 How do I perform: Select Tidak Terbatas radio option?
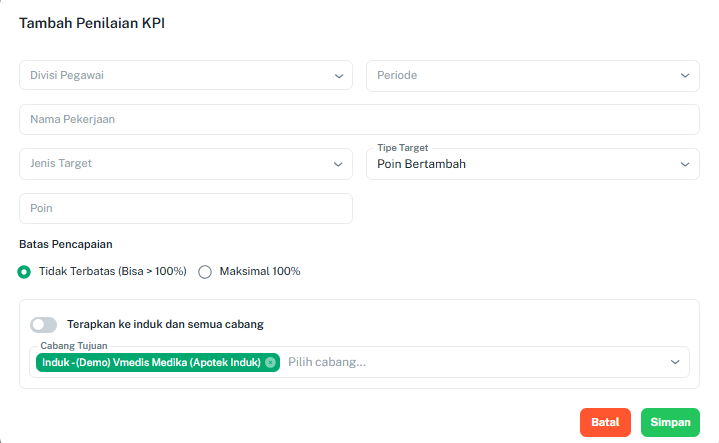tap(24, 272)
